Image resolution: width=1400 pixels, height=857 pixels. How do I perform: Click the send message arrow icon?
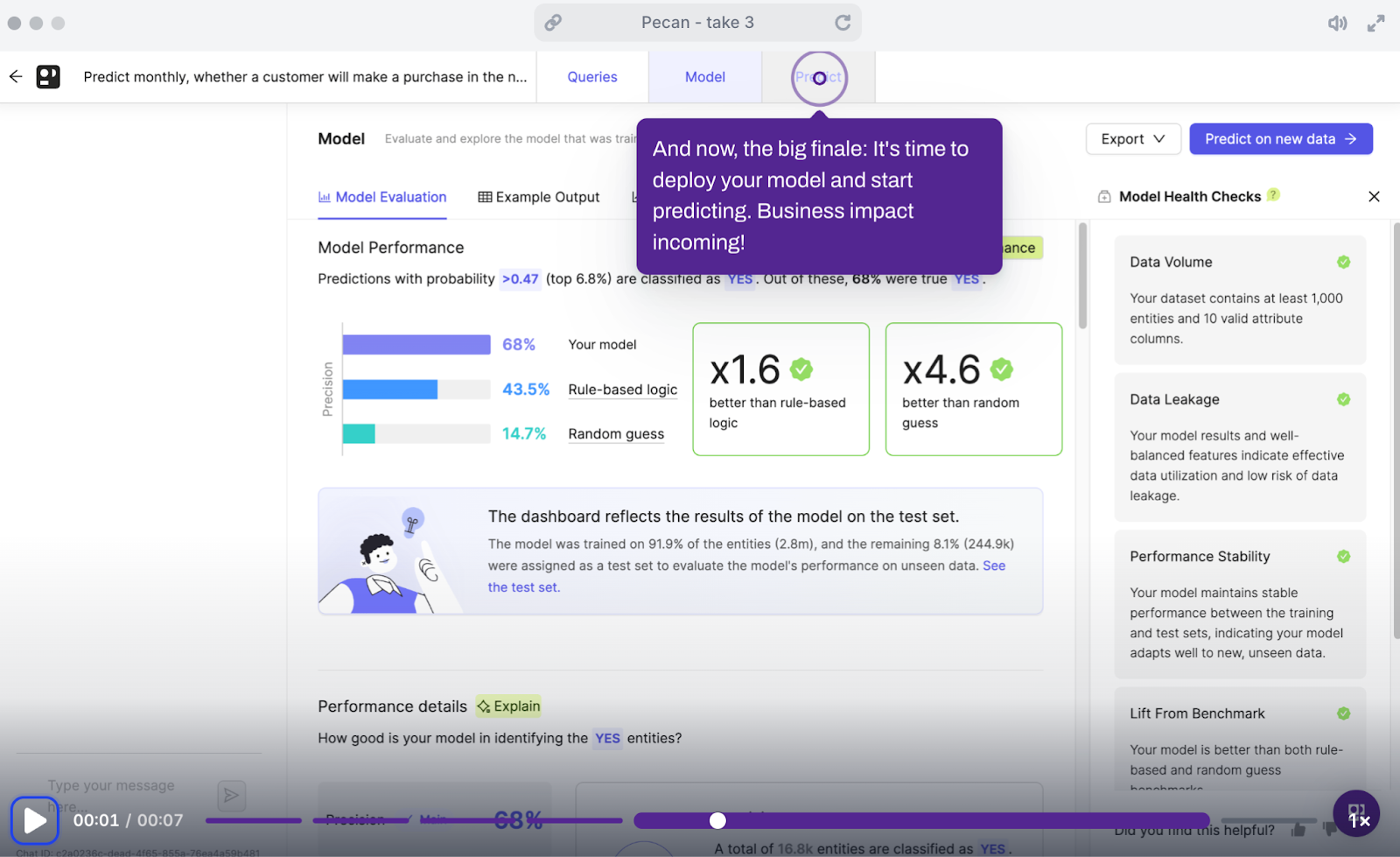coord(231,795)
